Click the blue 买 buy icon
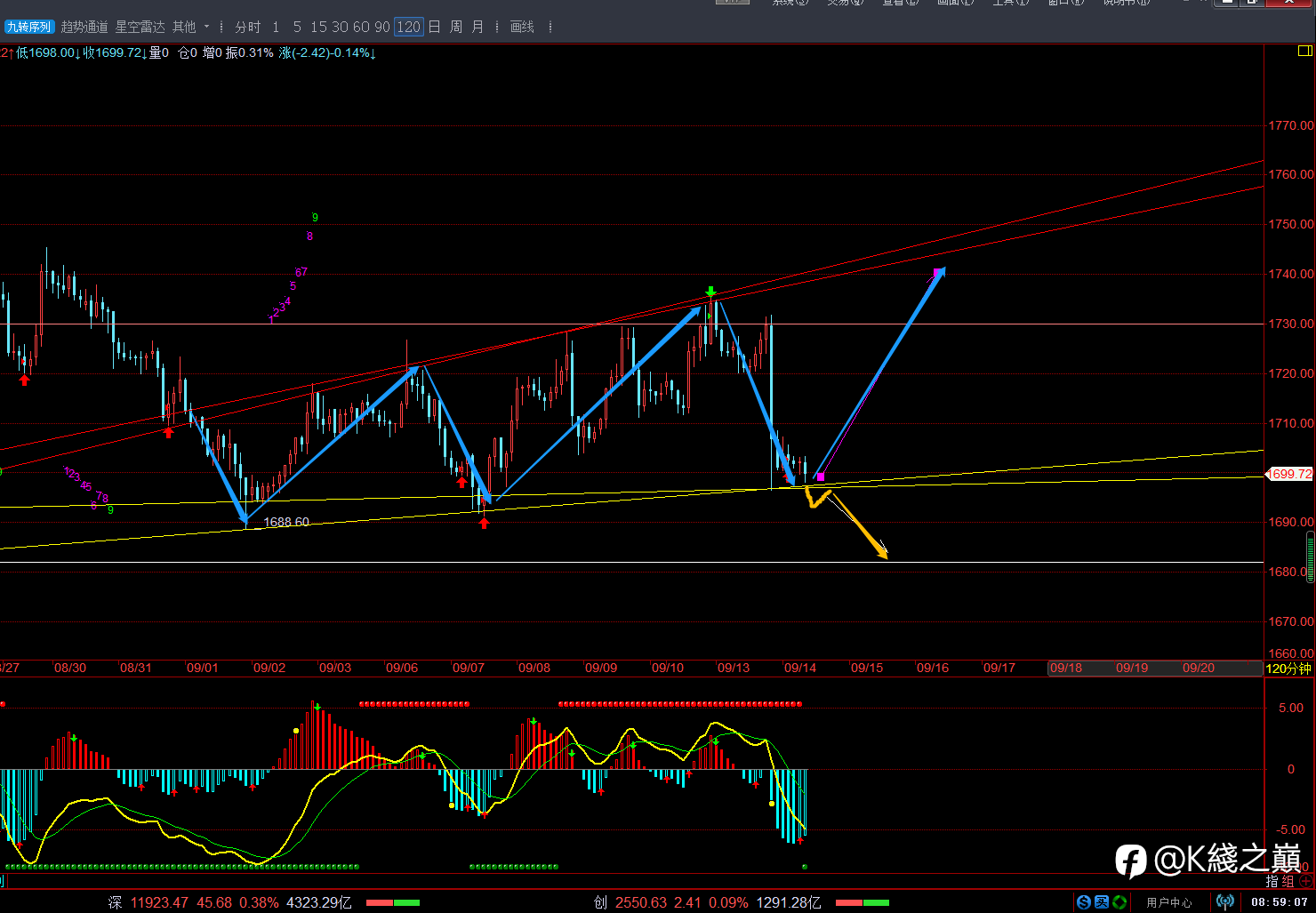Image resolution: width=1316 pixels, height=913 pixels. 1102,902
